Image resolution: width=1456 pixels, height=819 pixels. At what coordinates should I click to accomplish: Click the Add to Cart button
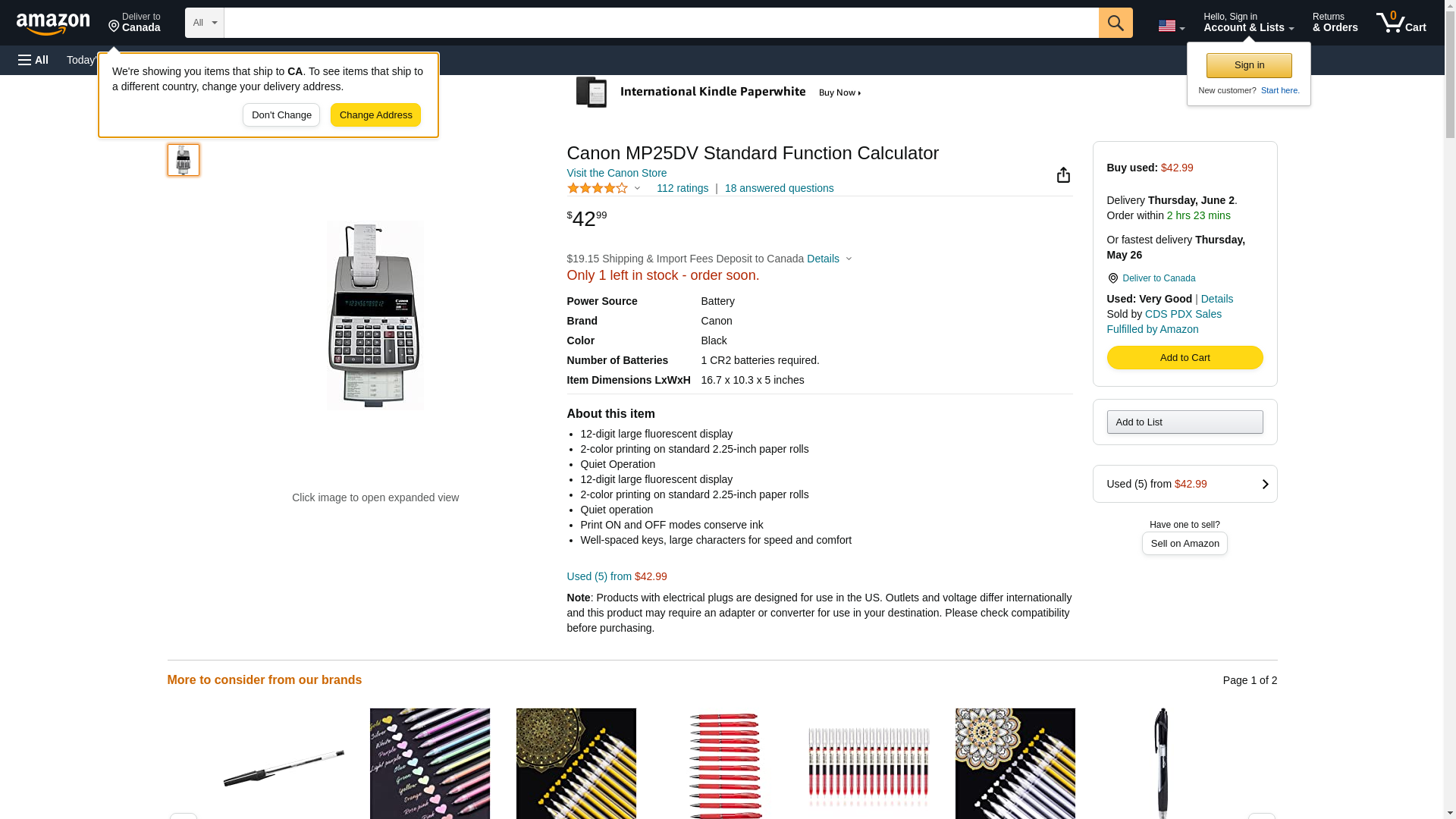[1184, 357]
